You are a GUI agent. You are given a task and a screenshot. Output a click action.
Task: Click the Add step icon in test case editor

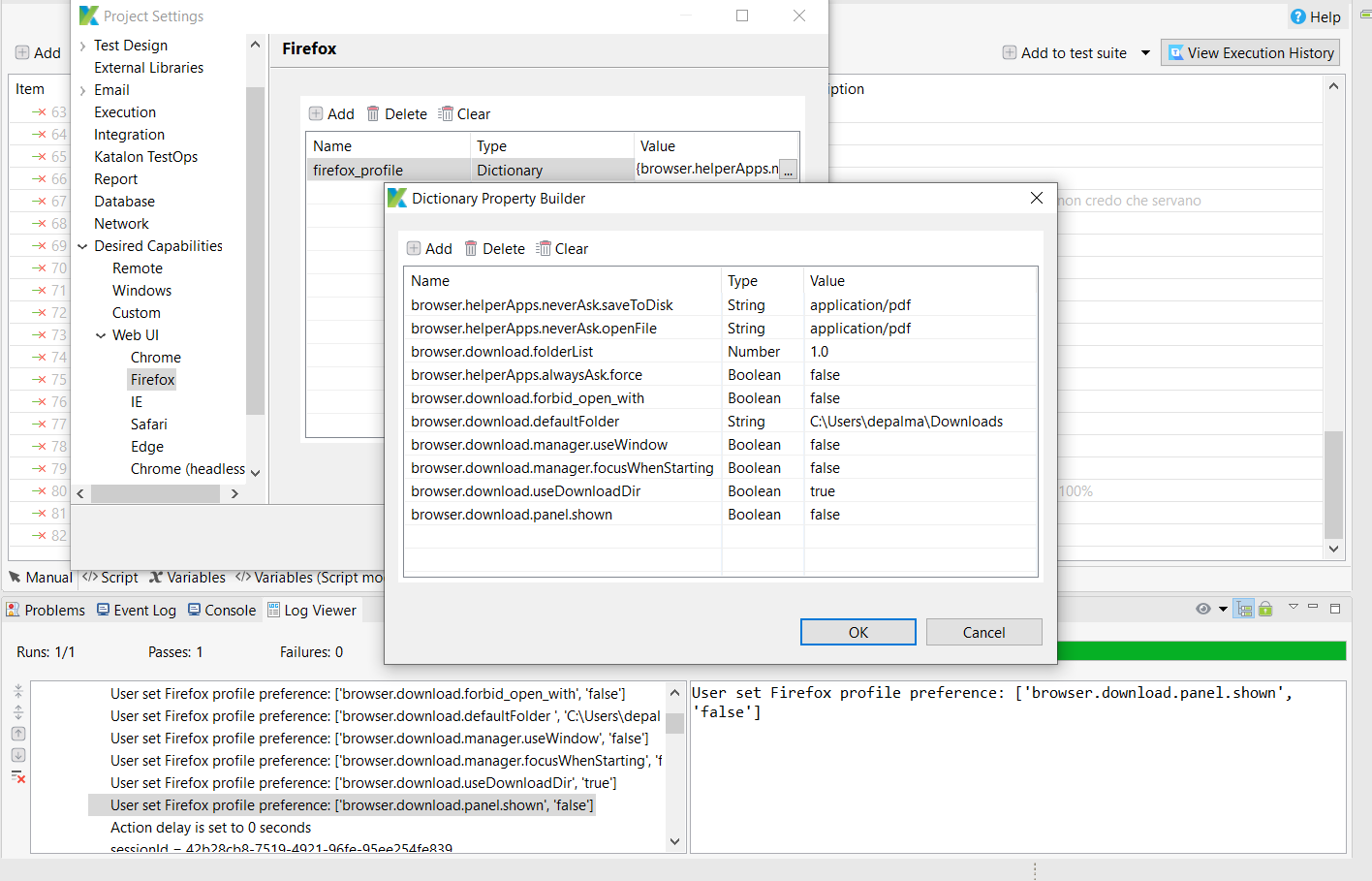click(22, 53)
